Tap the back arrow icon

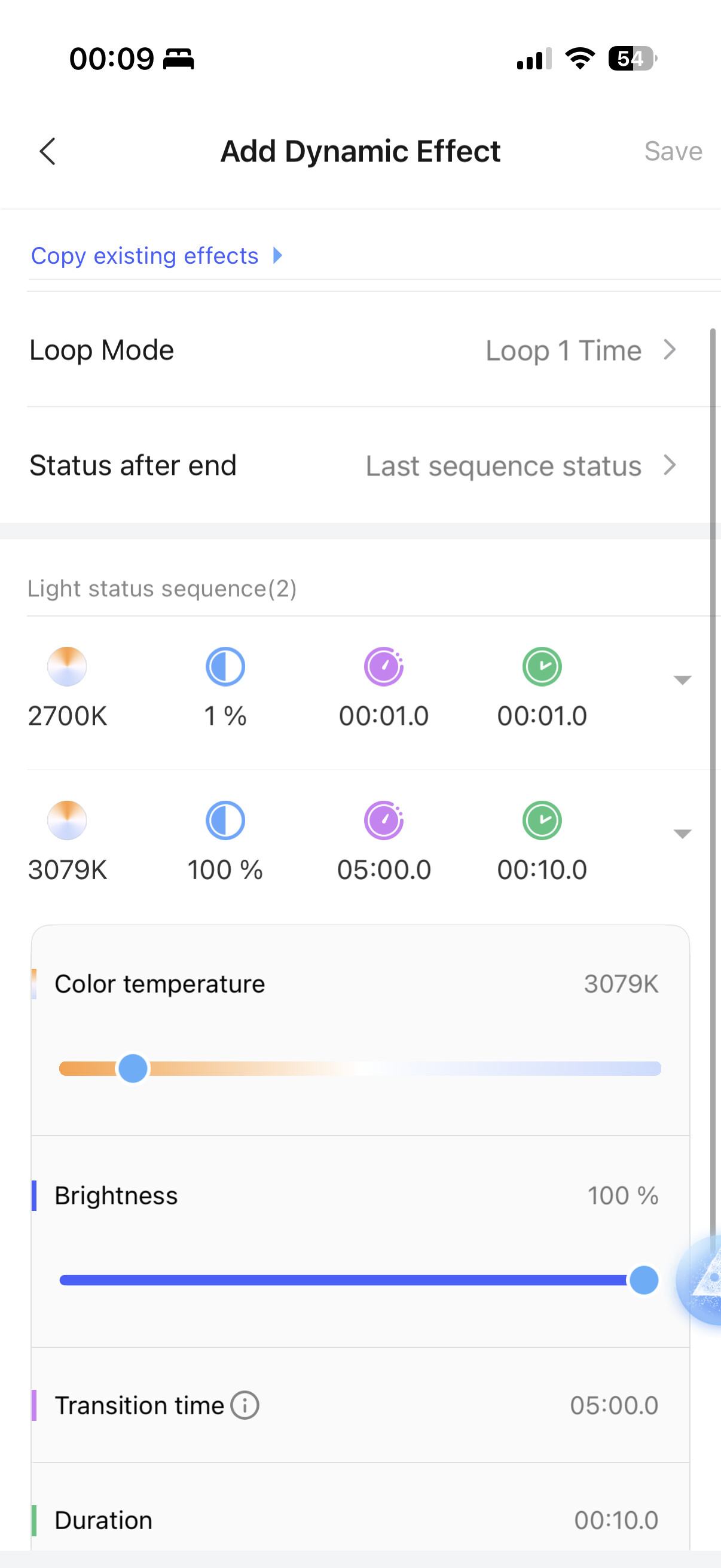click(47, 151)
